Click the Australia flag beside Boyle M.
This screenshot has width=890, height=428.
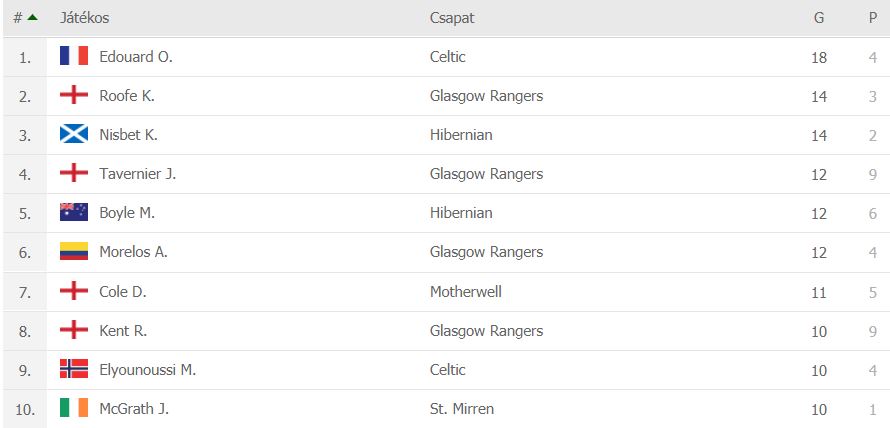[74, 213]
